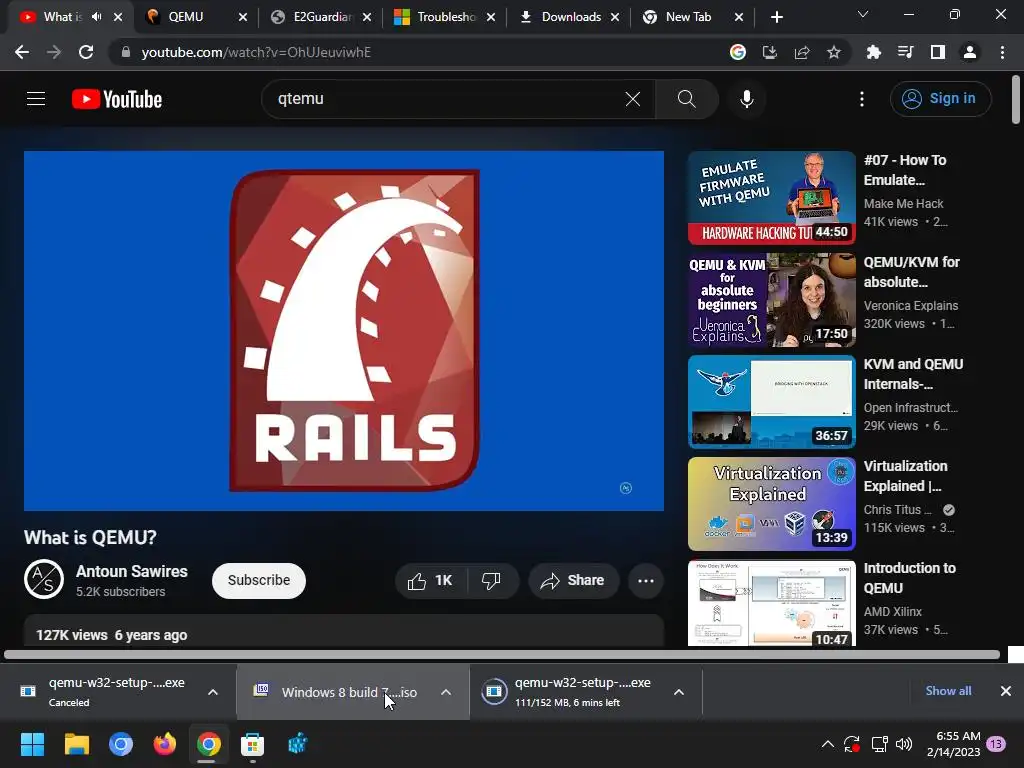Click the horizontal page scrollbar

click(502, 654)
